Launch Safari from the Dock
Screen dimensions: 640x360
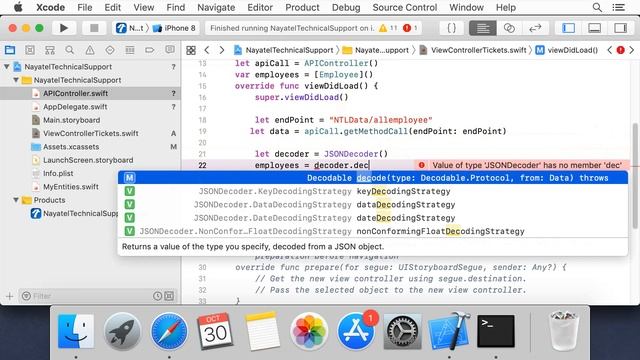[169, 331]
